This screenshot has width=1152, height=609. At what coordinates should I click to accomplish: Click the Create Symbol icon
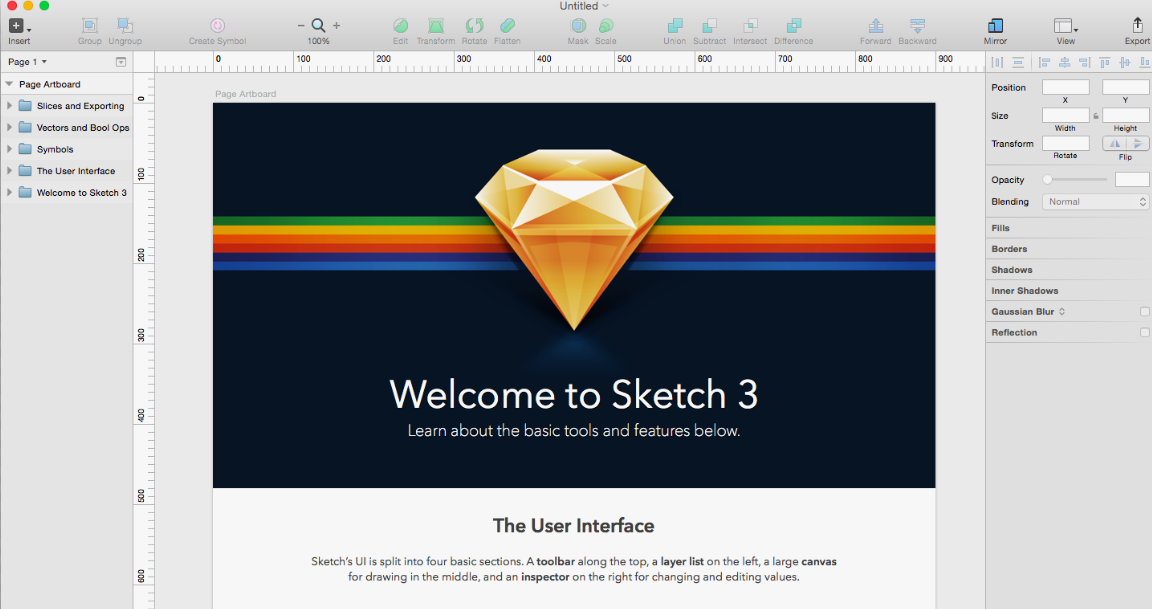[217, 26]
